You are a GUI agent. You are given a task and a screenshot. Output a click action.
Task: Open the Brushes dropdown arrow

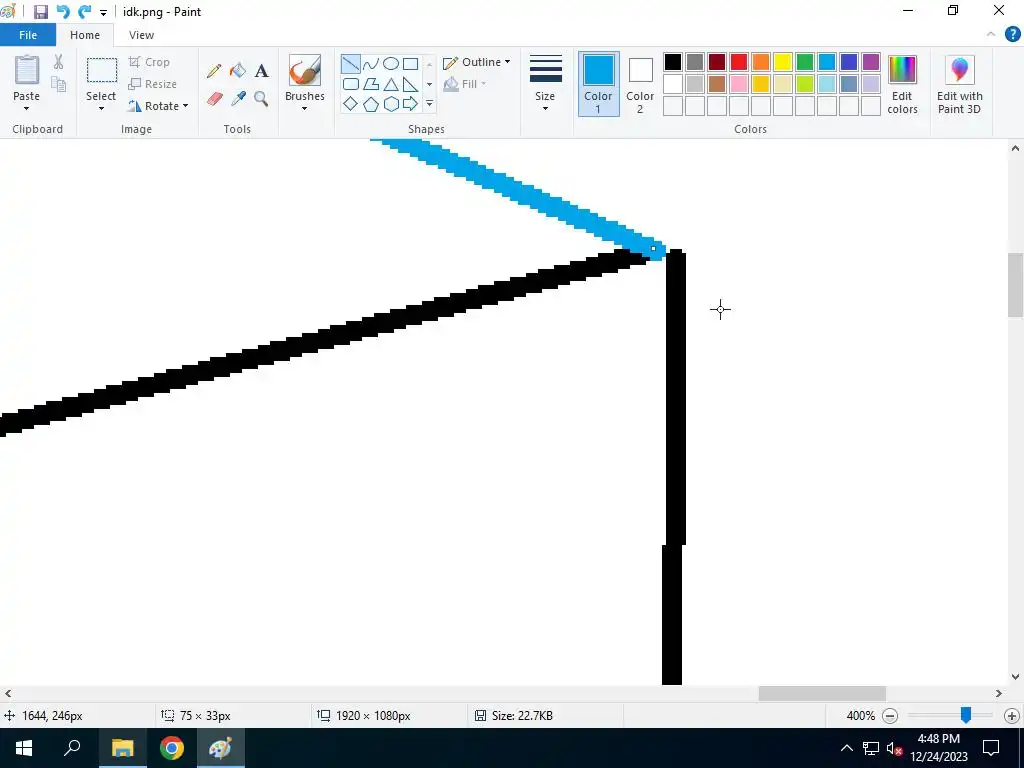[x=304, y=108]
